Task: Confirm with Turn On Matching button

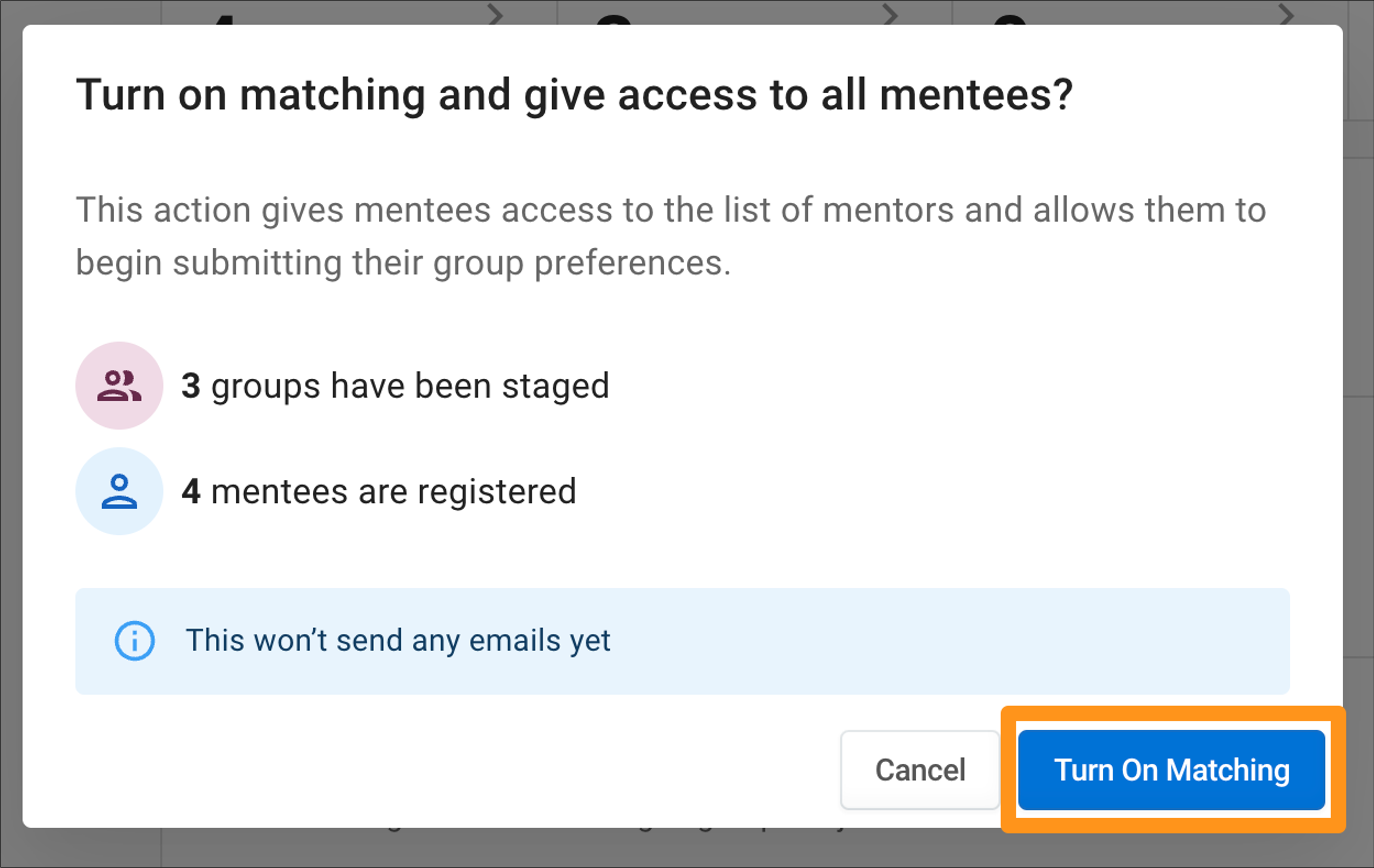Action: 1171,769
